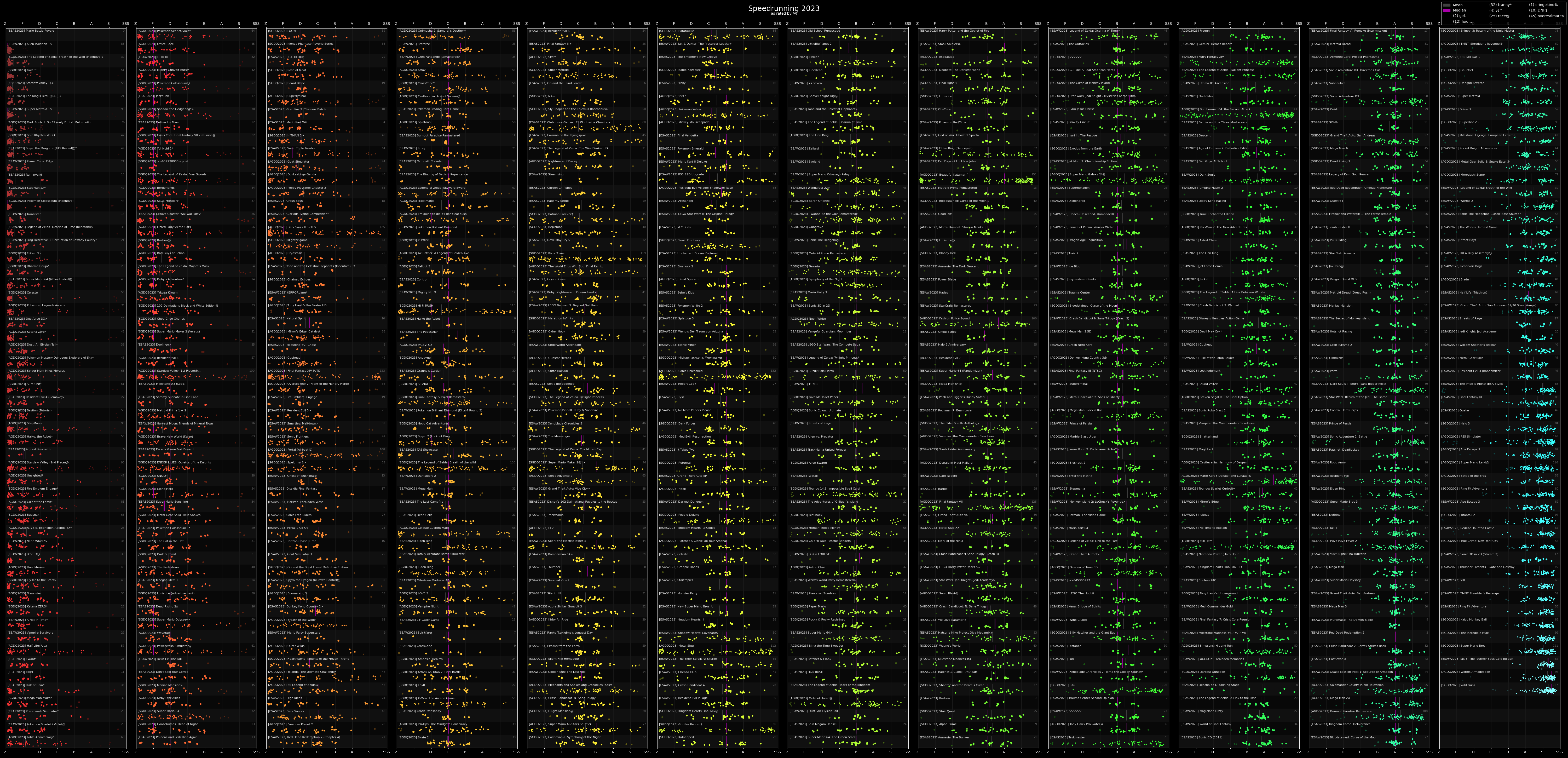This screenshot has width=1568, height=758.
Task: Click '[ESAW2023] Quest 64' row label
Action: (1327, 201)
